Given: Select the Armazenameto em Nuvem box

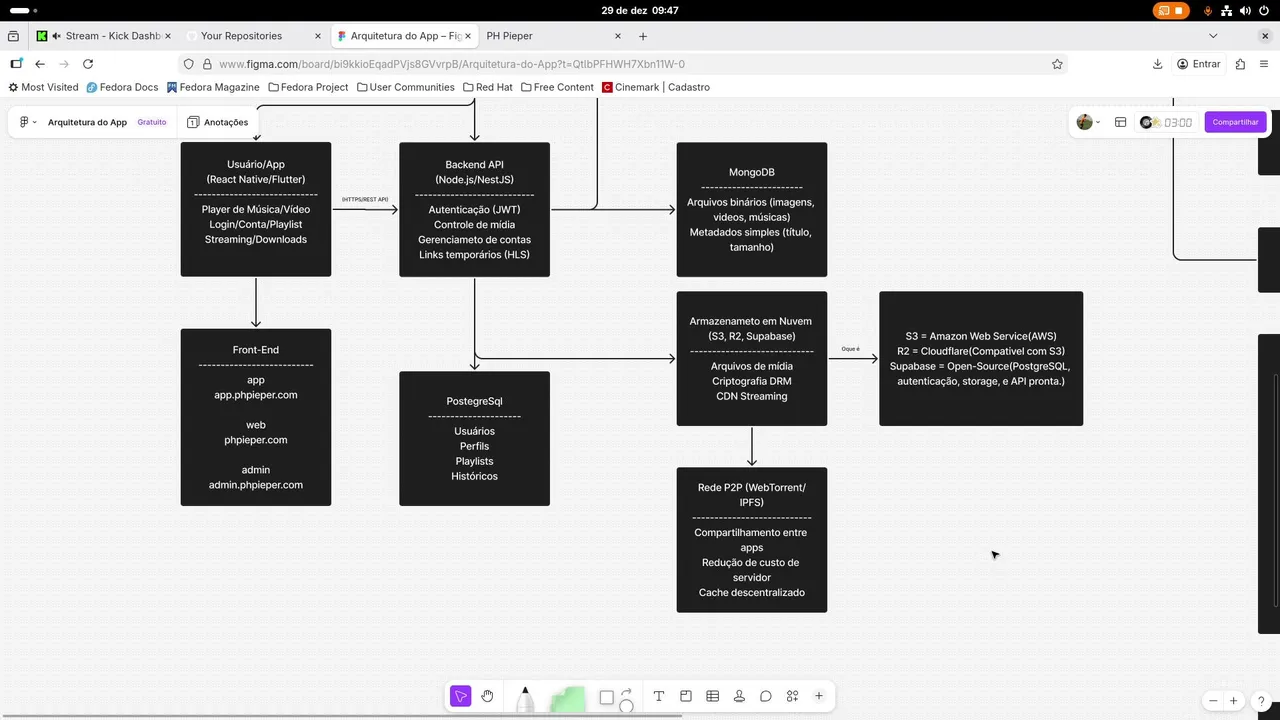Looking at the screenshot, I should pos(752,358).
